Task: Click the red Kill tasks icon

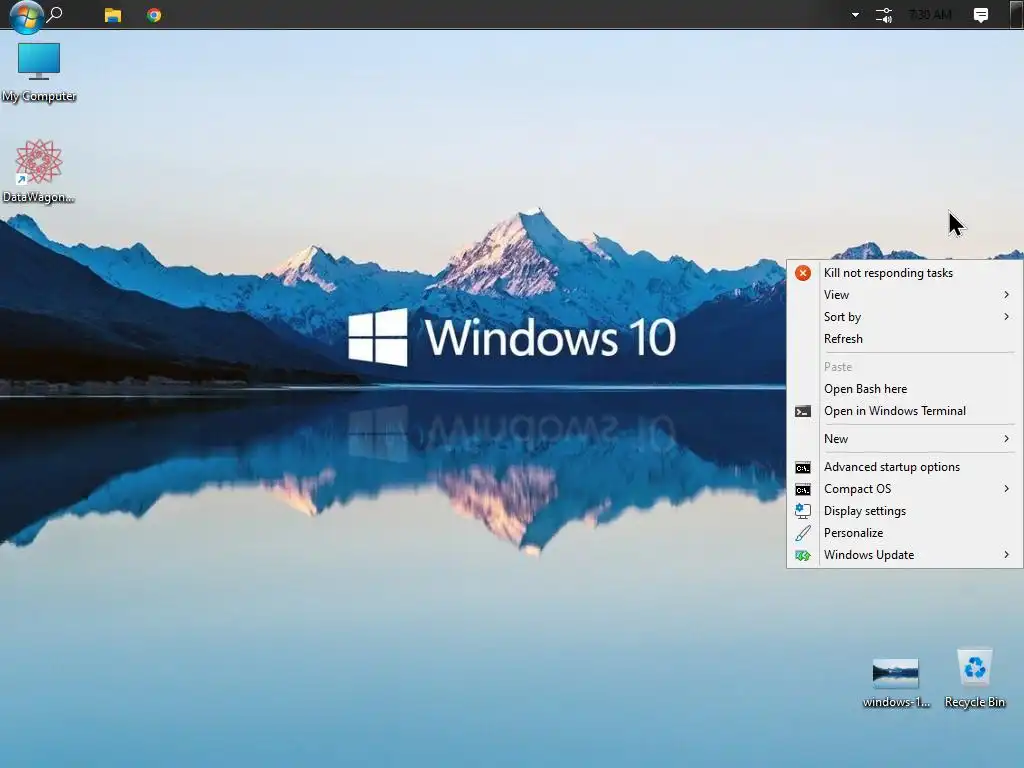Action: click(803, 273)
